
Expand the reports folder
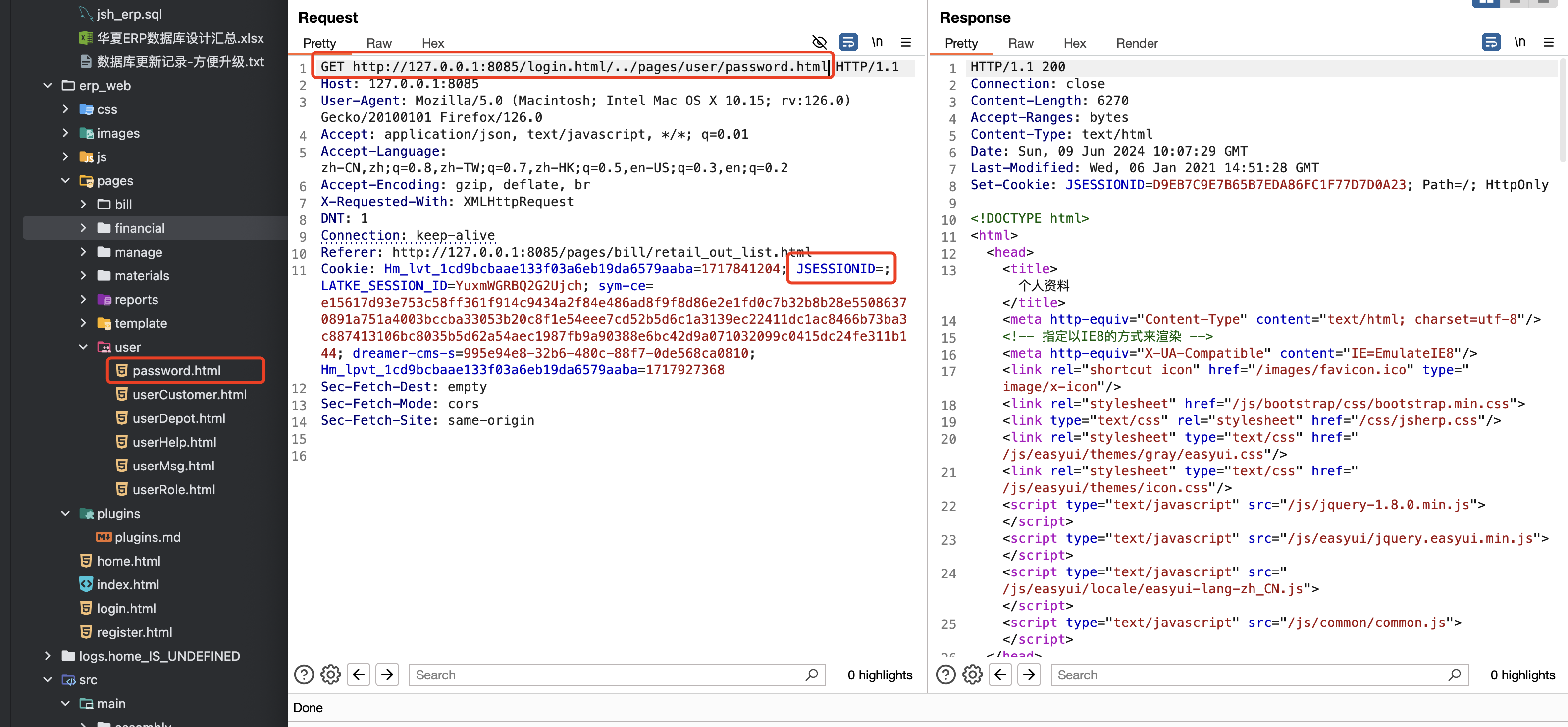pos(83,300)
